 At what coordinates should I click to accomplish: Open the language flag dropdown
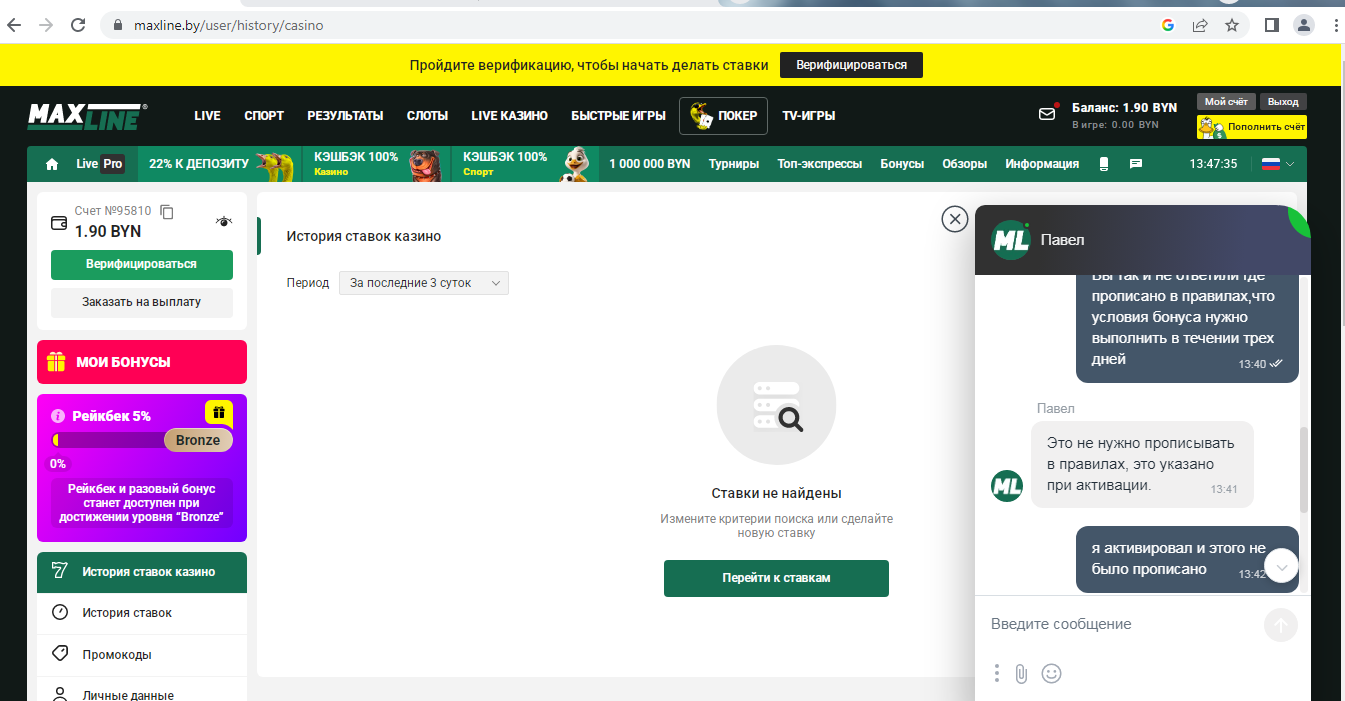pos(1278,164)
